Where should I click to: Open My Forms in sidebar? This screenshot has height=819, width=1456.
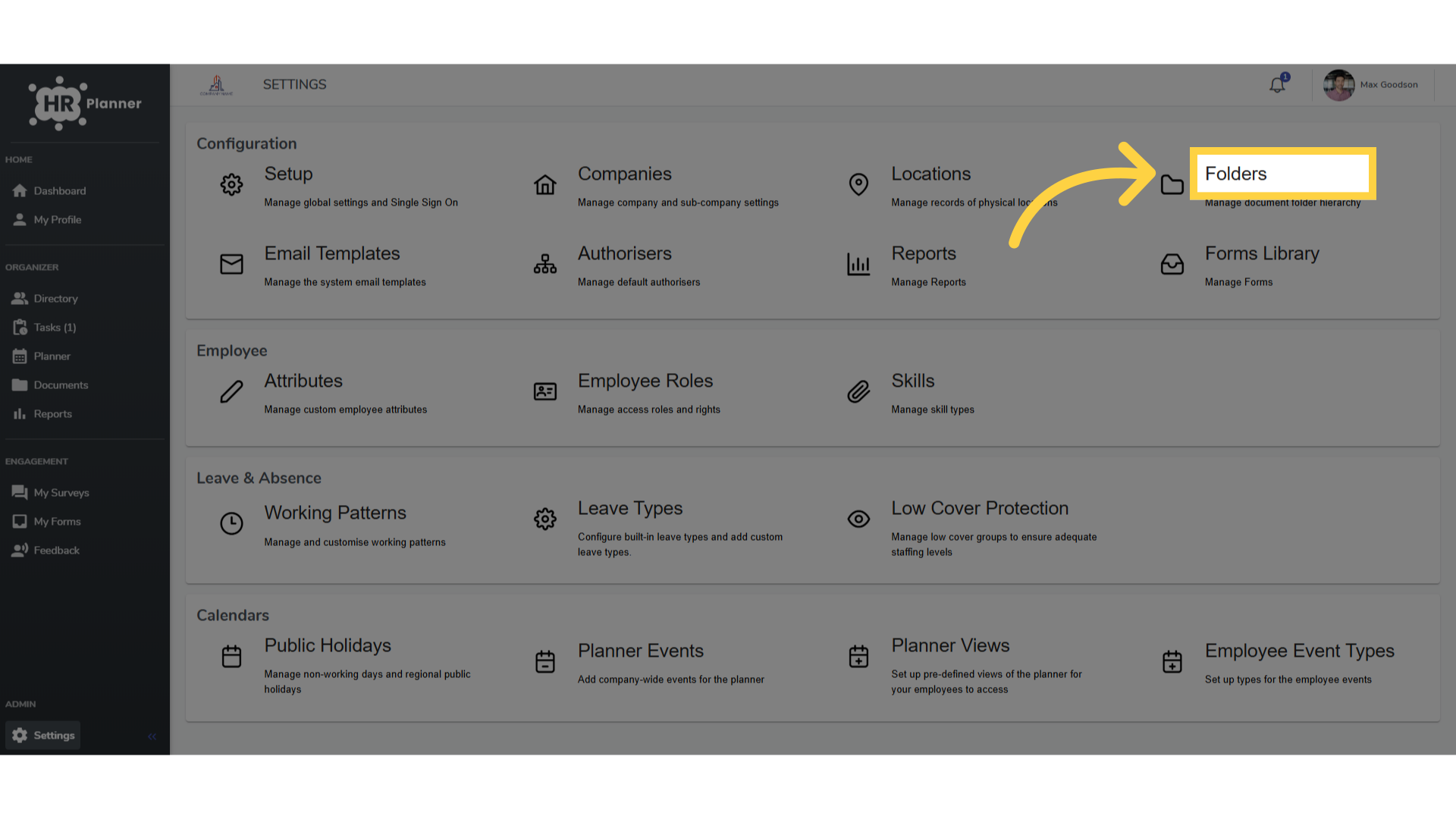[x=46, y=521]
